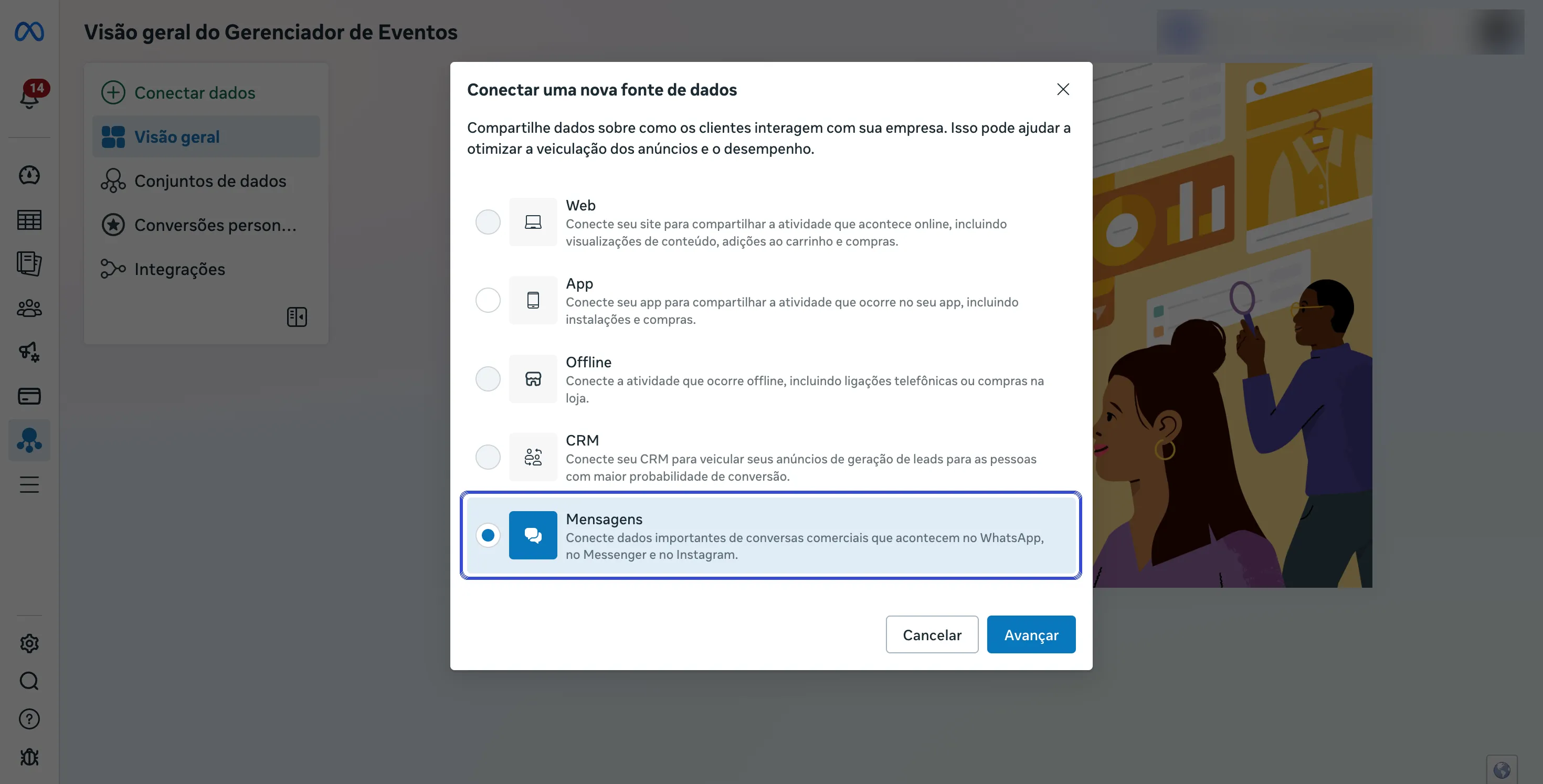The height and width of the screenshot is (784, 1543).
Task: Click the Web option title
Action: [x=580, y=205]
